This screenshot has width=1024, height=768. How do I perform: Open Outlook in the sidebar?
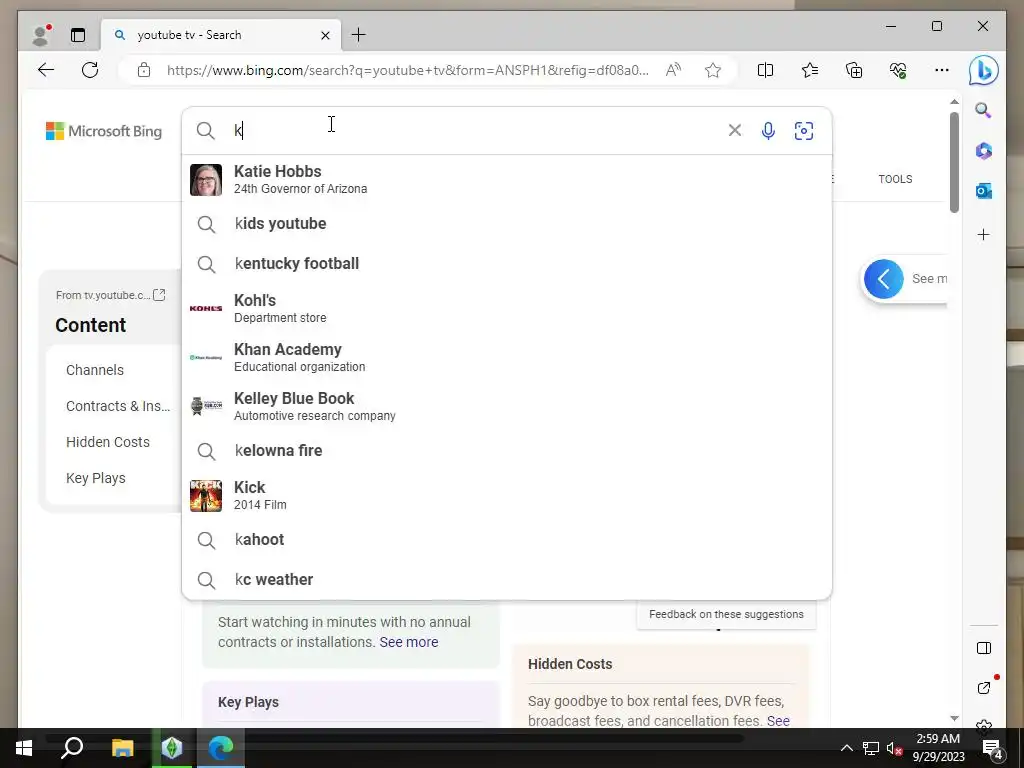coord(984,191)
